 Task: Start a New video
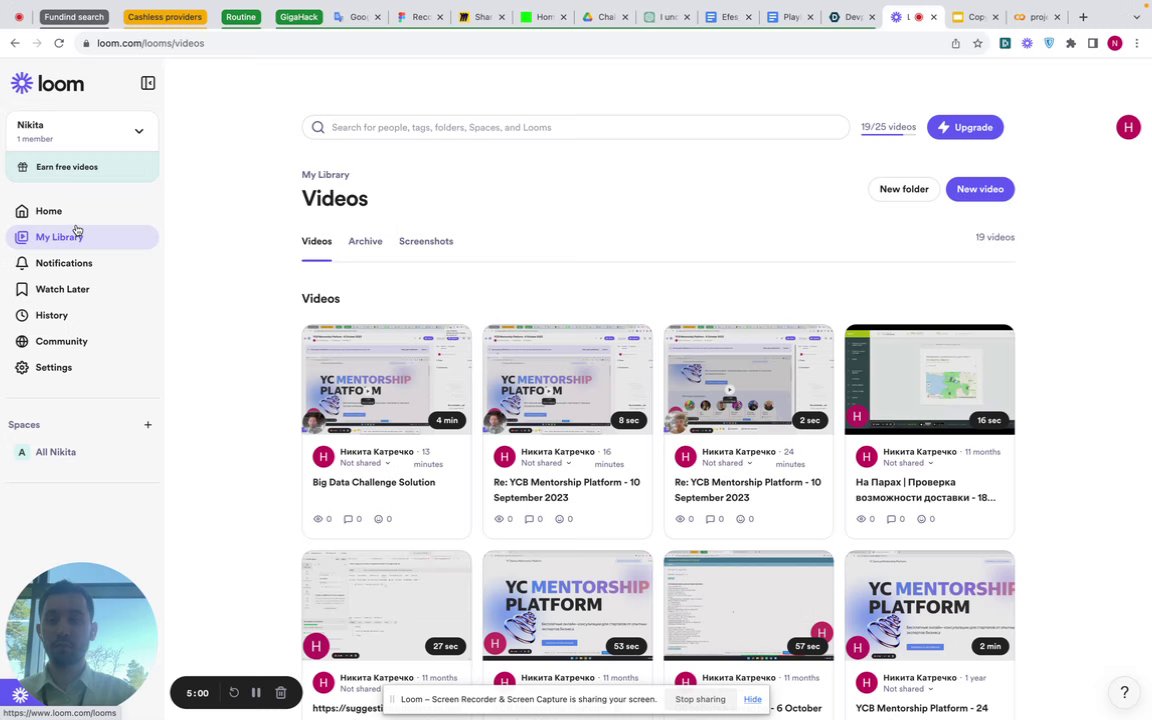coord(979,189)
